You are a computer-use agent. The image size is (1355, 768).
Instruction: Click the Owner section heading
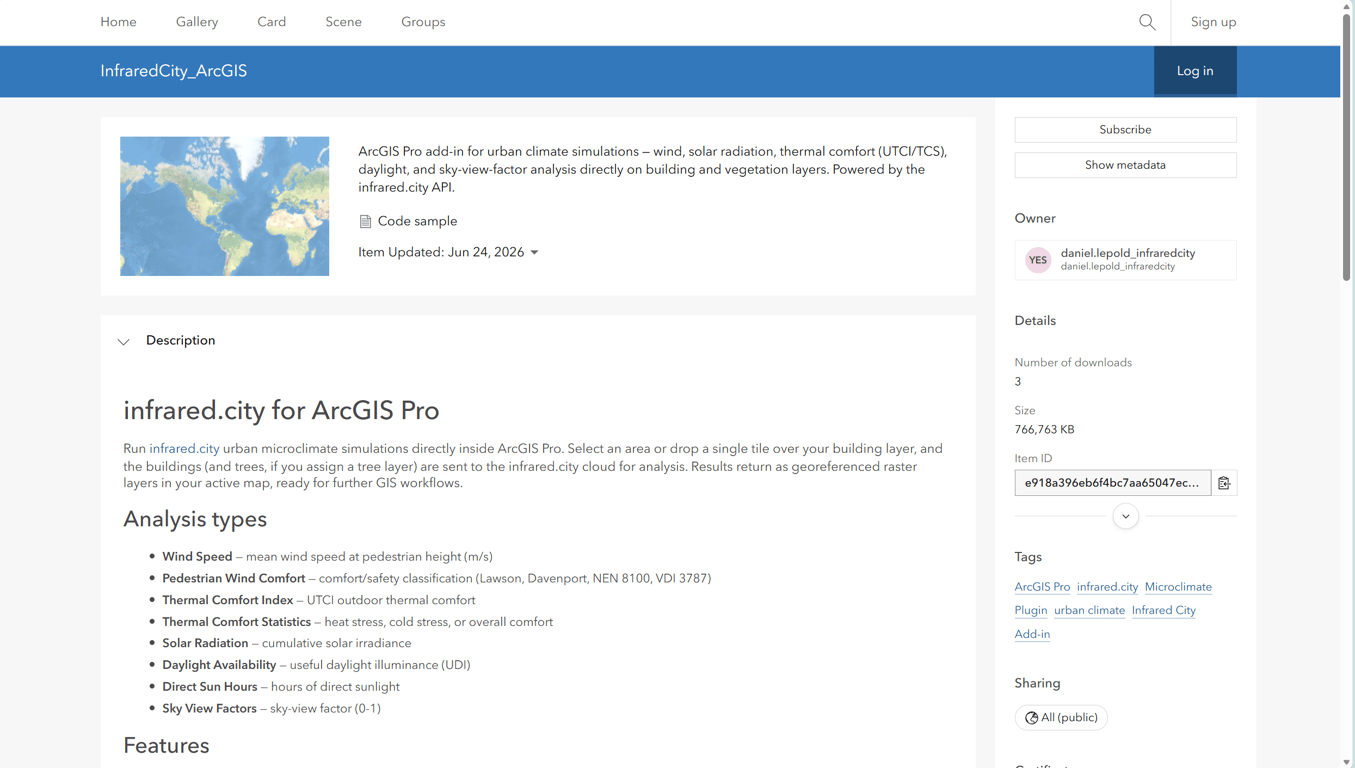[x=1035, y=219]
